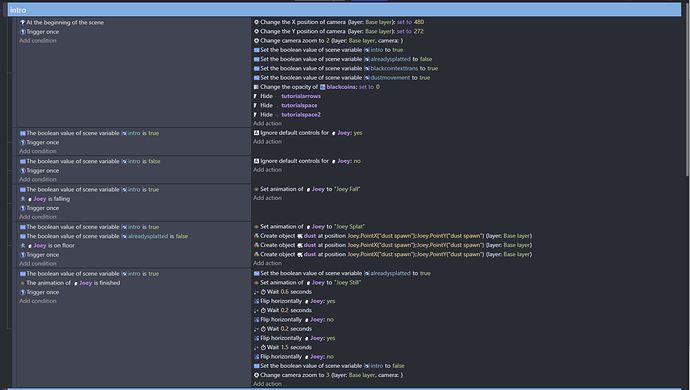Click the intro group header bar
The width and height of the screenshot is (690, 390).
tap(344, 10)
